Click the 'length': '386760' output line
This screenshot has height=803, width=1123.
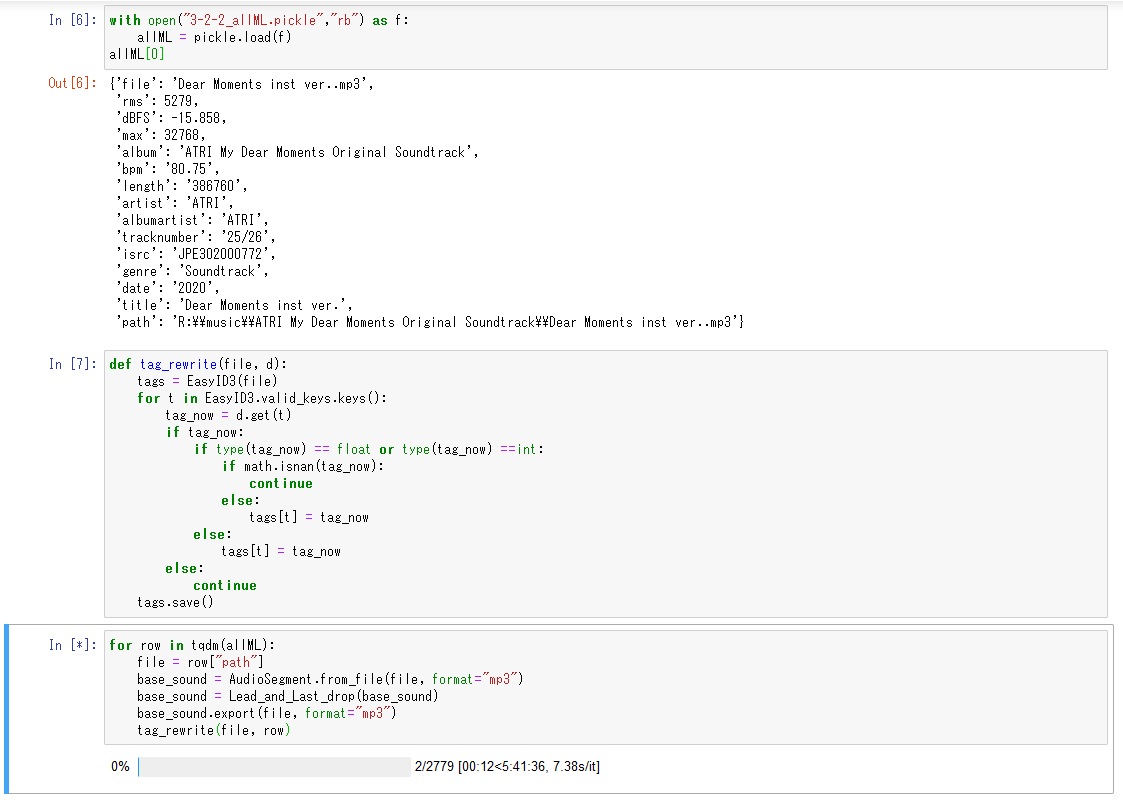pos(182,186)
